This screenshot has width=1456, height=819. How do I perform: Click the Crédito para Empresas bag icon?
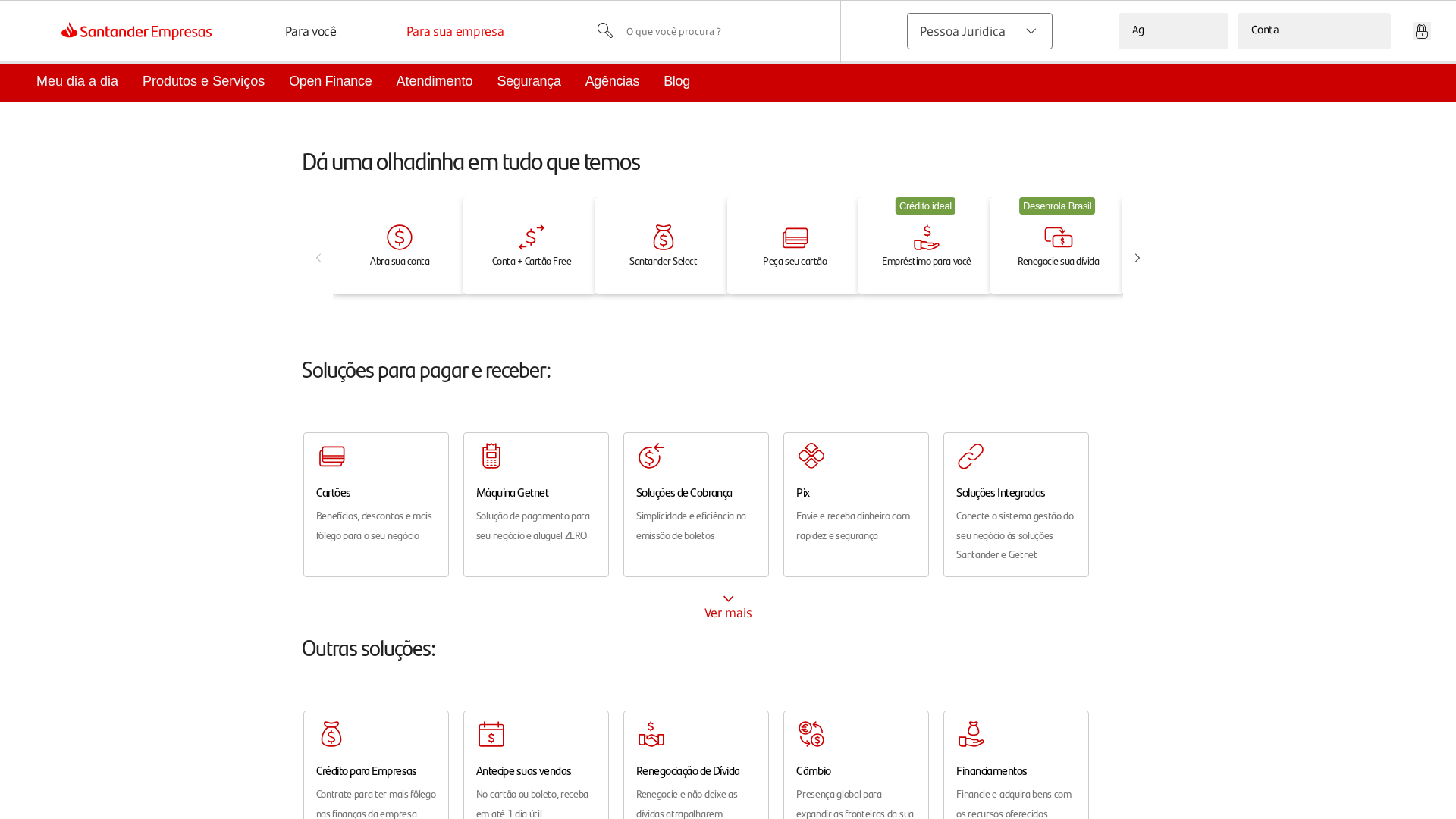331,734
